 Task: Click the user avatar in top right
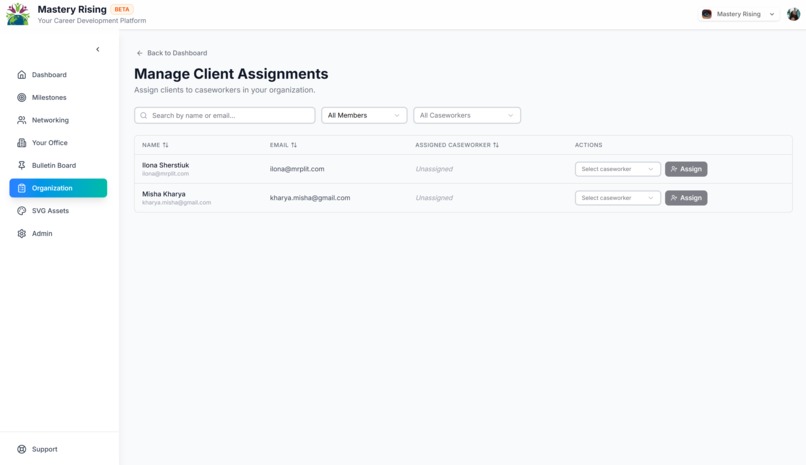(794, 14)
